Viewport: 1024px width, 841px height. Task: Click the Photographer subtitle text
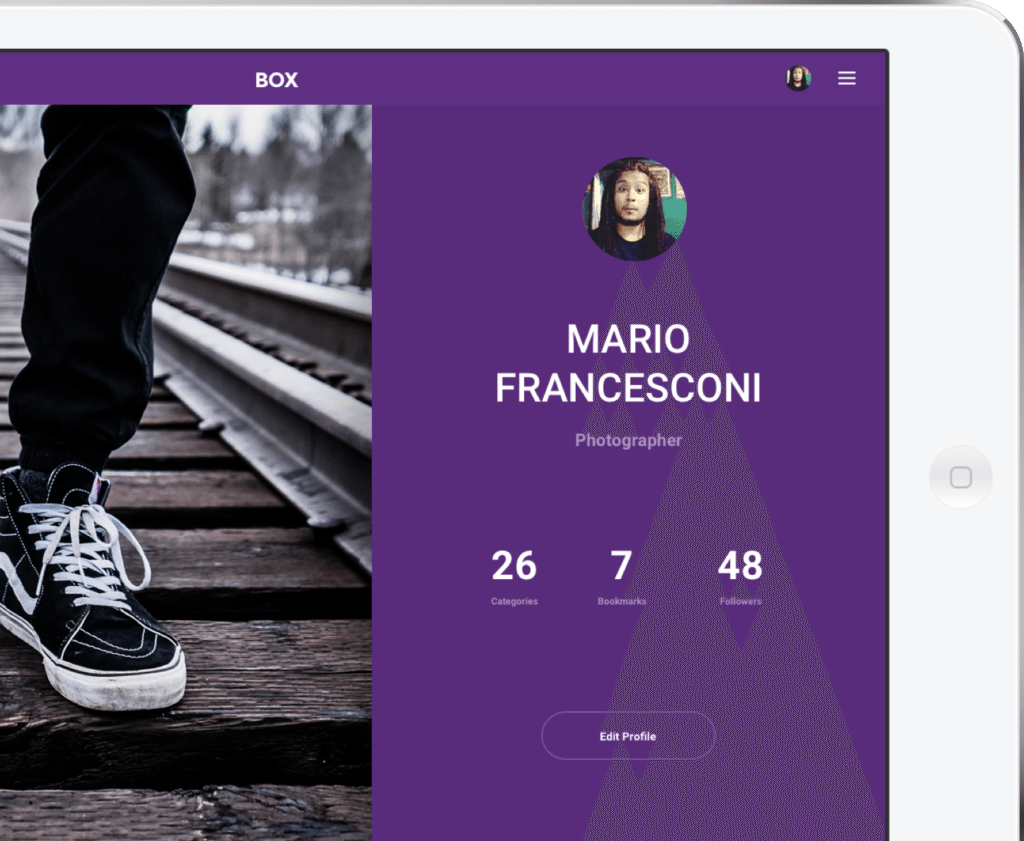[x=628, y=440]
